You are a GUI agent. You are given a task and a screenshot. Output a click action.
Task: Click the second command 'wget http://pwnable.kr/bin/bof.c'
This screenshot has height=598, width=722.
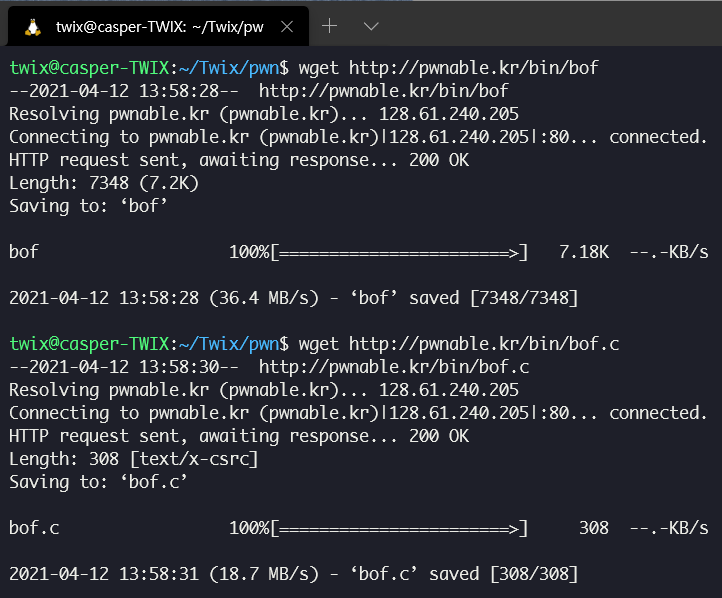pos(459,344)
